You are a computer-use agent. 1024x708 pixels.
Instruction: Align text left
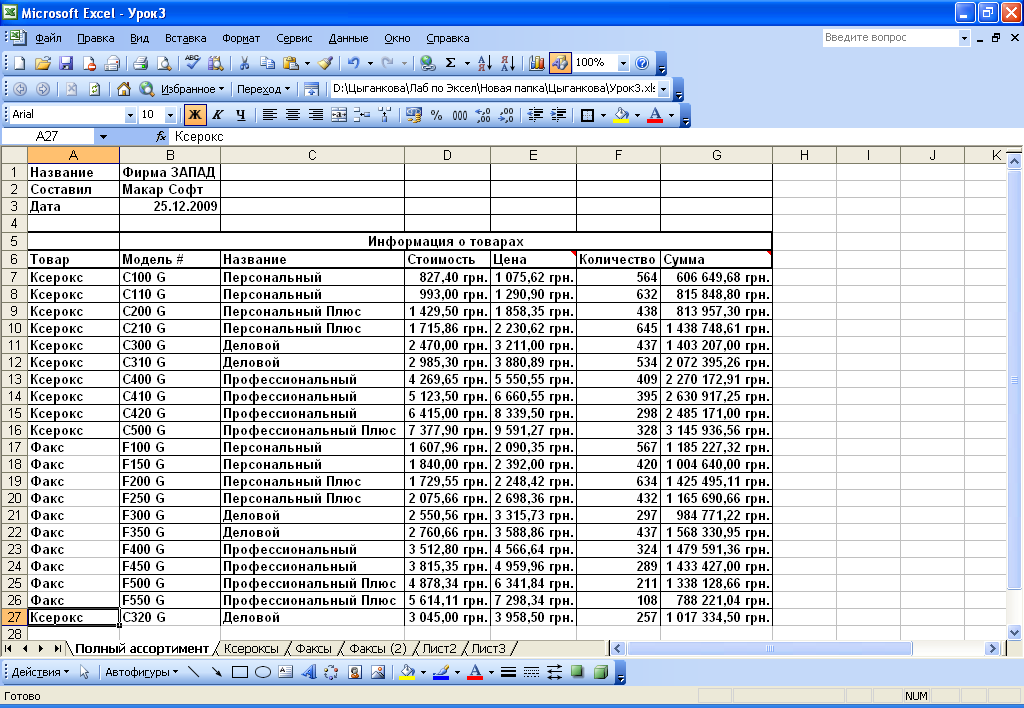click(x=269, y=116)
